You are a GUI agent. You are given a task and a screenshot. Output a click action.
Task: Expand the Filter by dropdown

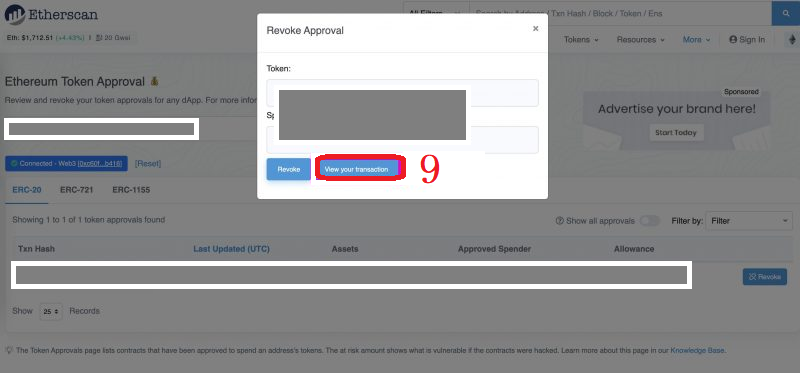coord(749,221)
